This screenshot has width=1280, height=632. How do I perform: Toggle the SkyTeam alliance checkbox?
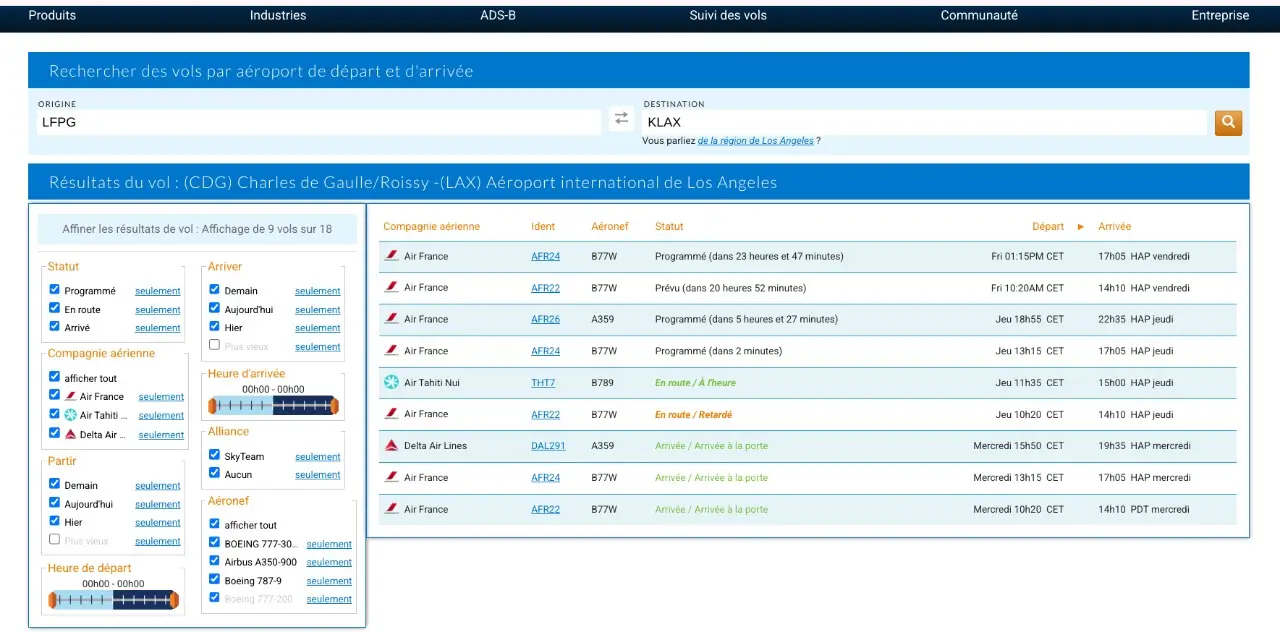214,455
